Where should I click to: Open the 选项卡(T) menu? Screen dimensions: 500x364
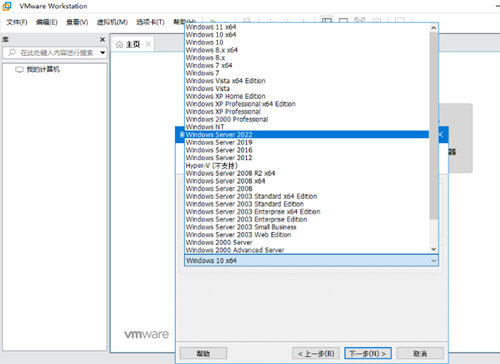[x=150, y=22]
